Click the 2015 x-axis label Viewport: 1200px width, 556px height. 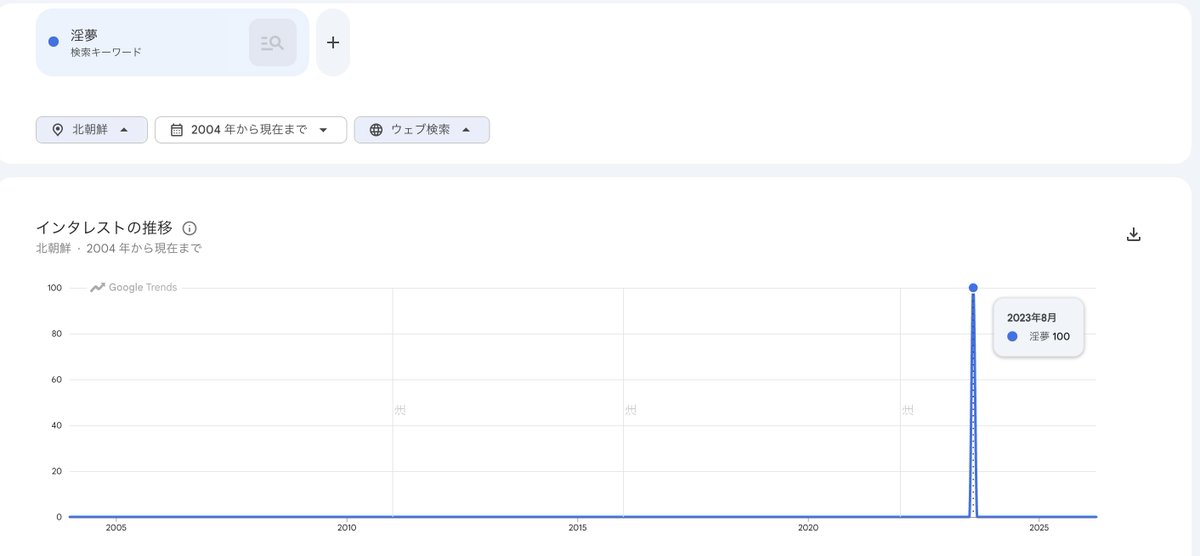pos(577,527)
